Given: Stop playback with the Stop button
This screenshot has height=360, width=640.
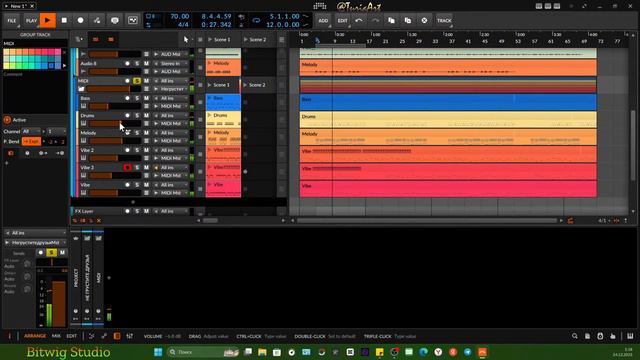Looking at the screenshot, I should pyautogui.click(x=64, y=20).
